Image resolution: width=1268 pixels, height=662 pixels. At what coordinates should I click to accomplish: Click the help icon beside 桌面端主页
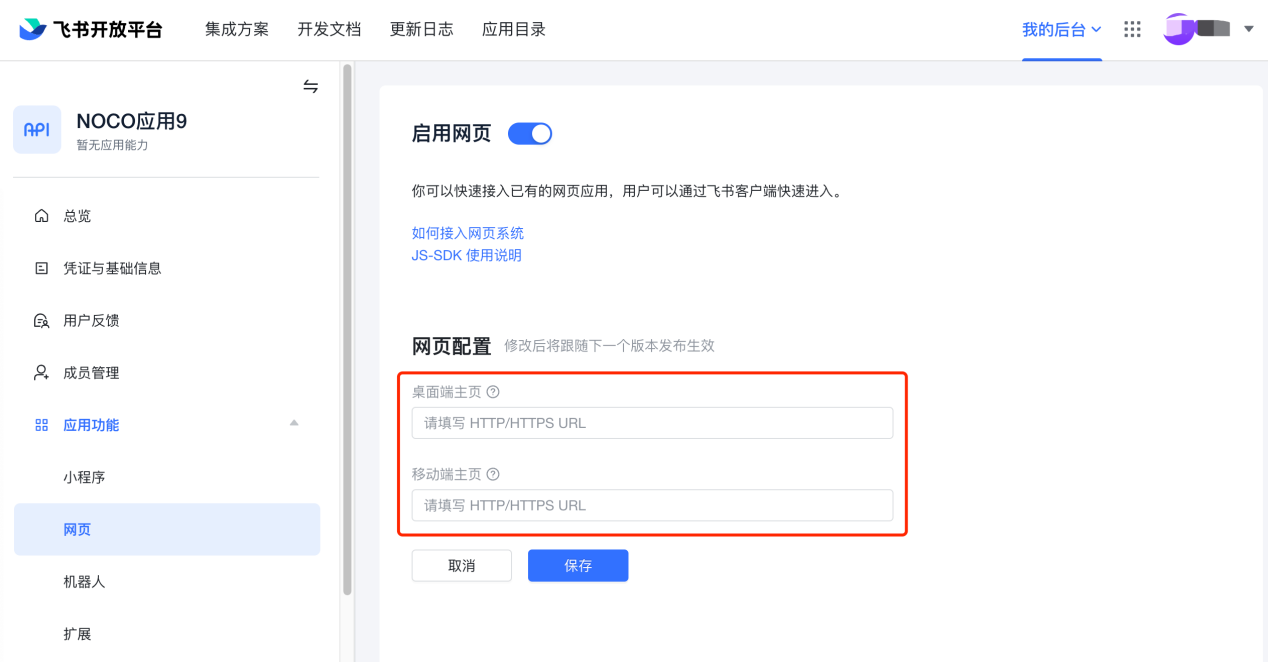tap(493, 392)
